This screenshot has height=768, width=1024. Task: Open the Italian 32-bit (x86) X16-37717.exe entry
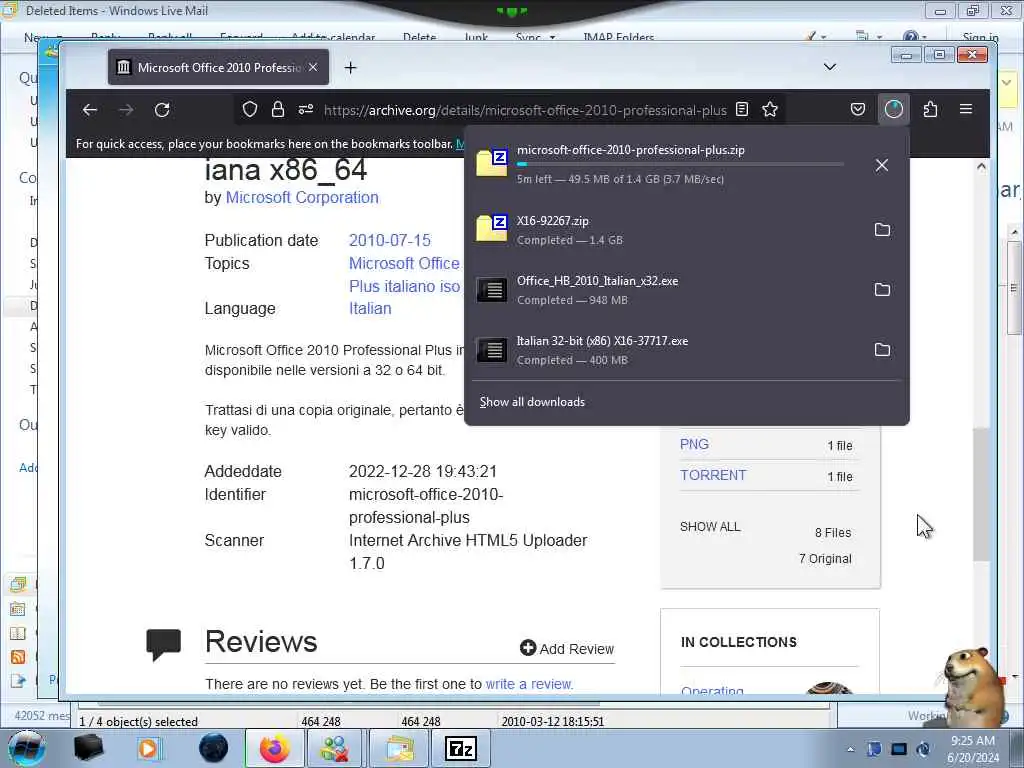pyautogui.click(x=666, y=349)
